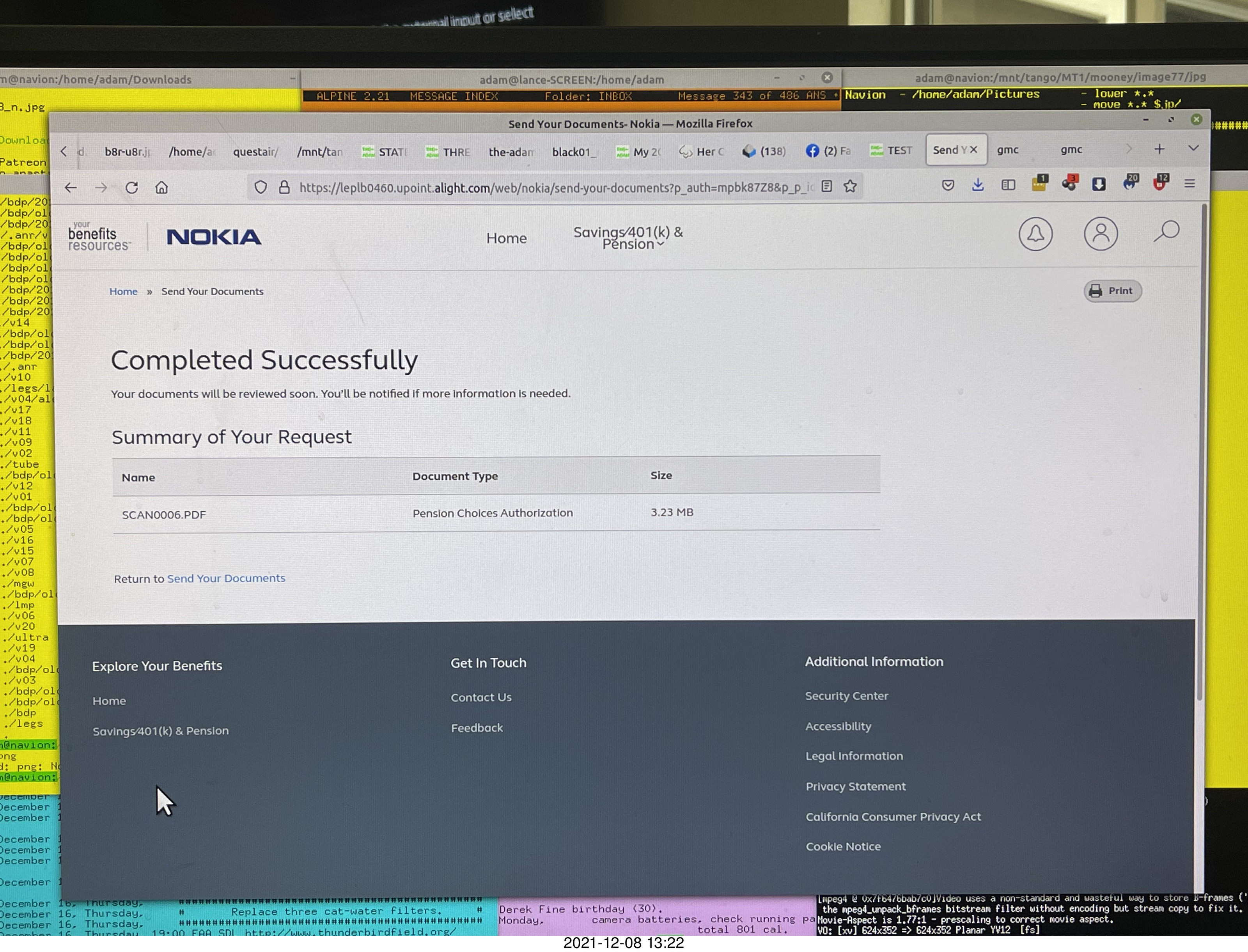Switch to the (138) tab
Viewport: 1248px width, 952px height.
tap(765, 151)
